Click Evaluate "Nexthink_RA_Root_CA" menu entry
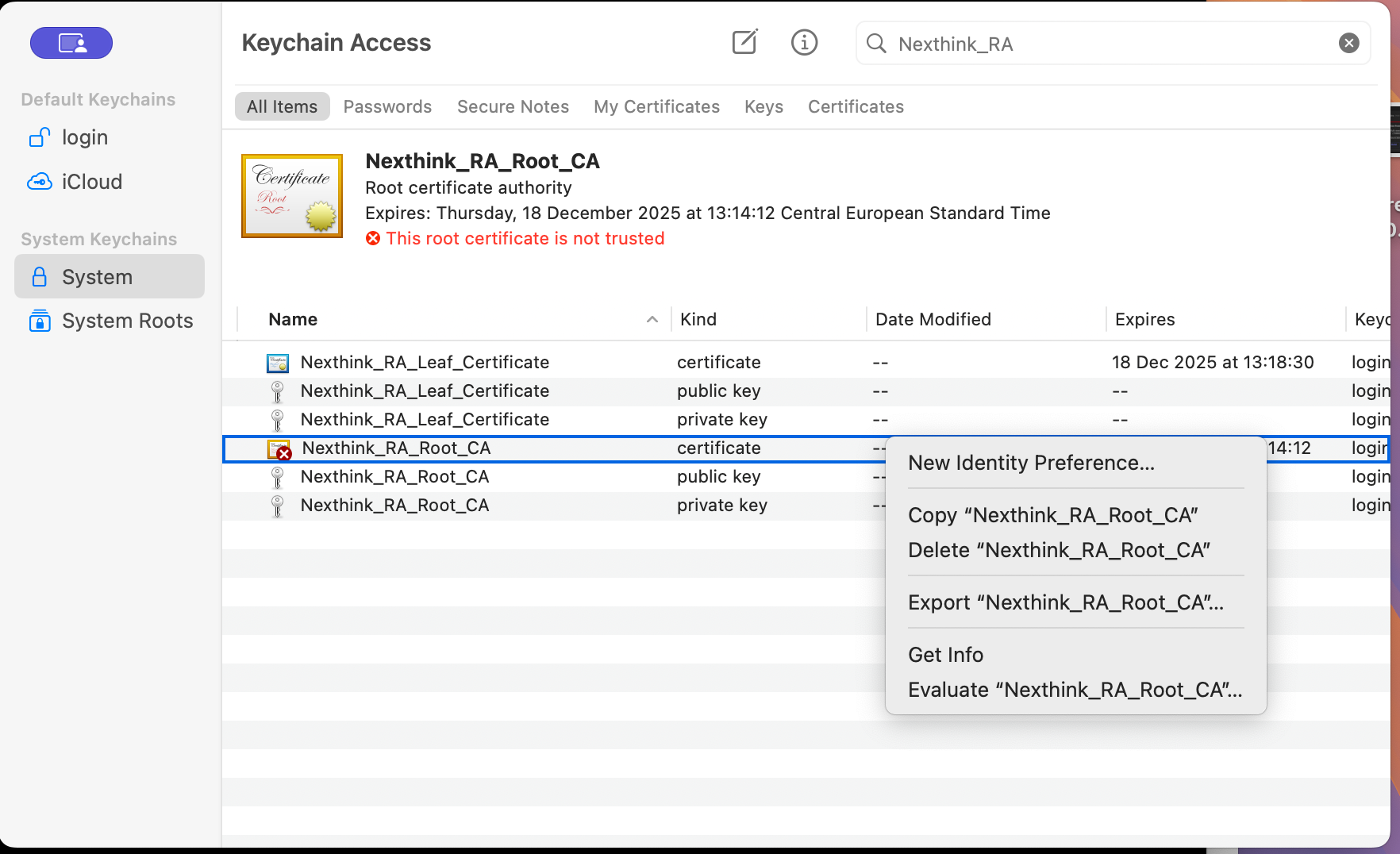This screenshot has height=854, width=1400. [1075, 690]
